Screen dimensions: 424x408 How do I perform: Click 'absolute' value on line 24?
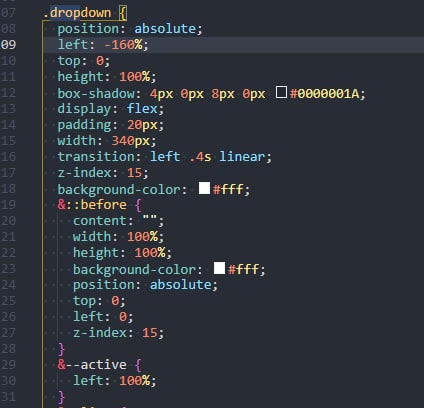[x=180, y=285]
